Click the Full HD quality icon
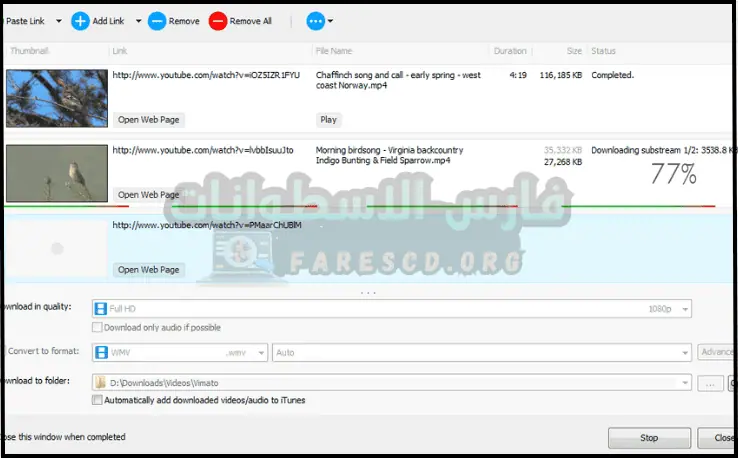The width and height of the screenshot is (738, 458). (x=101, y=309)
